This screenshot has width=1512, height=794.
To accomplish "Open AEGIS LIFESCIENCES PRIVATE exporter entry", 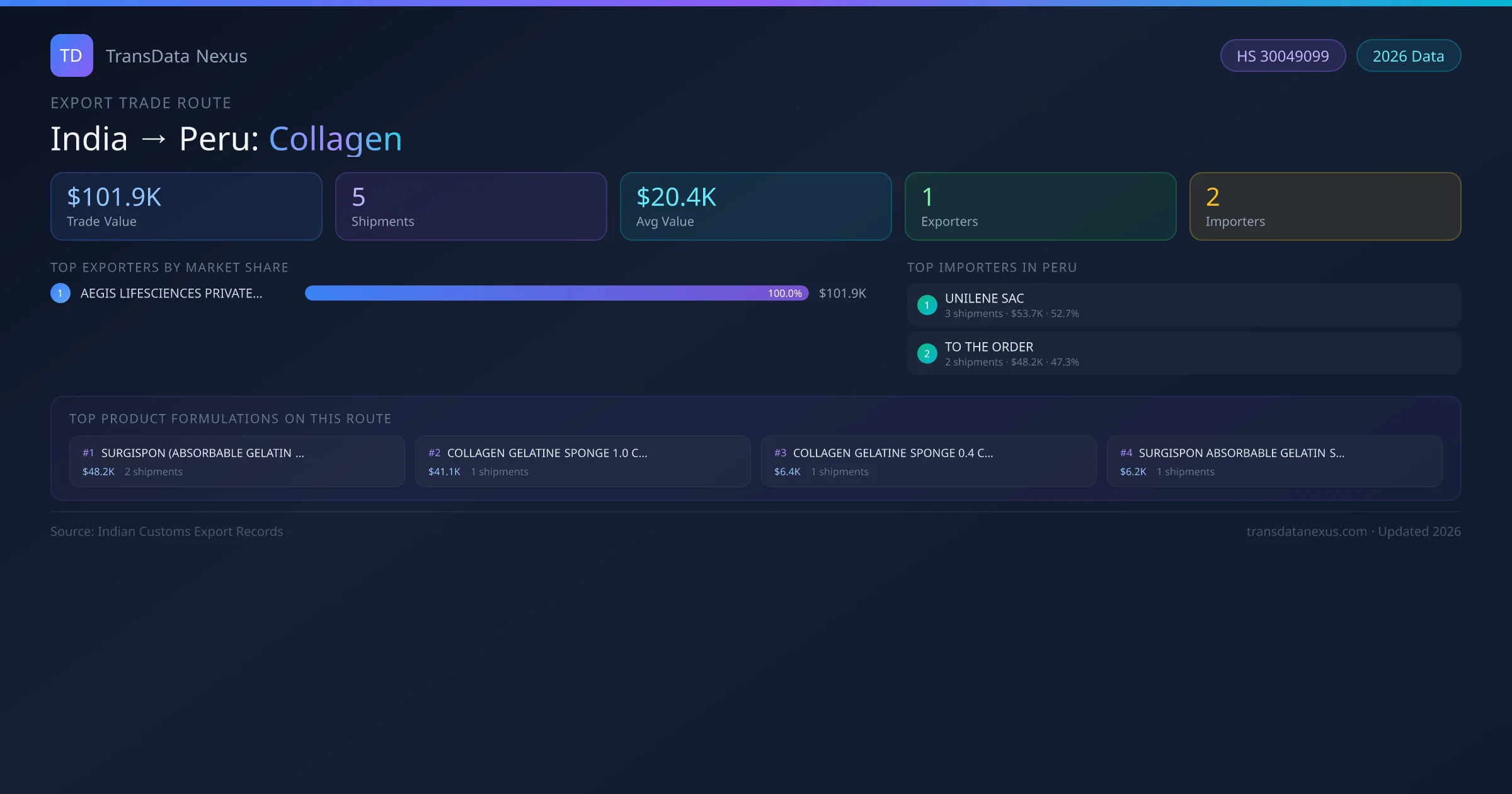I will point(171,293).
